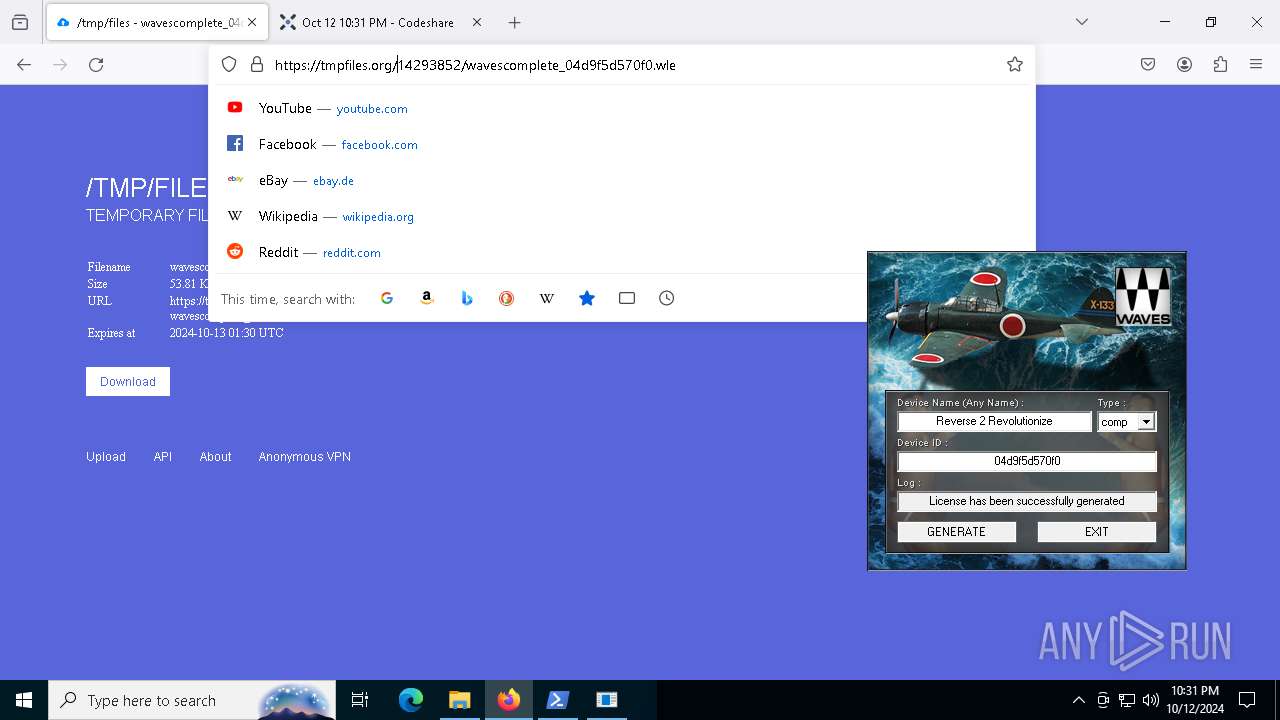Click the Device ID field in keygen
The image size is (1280, 720).
pos(1027,461)
